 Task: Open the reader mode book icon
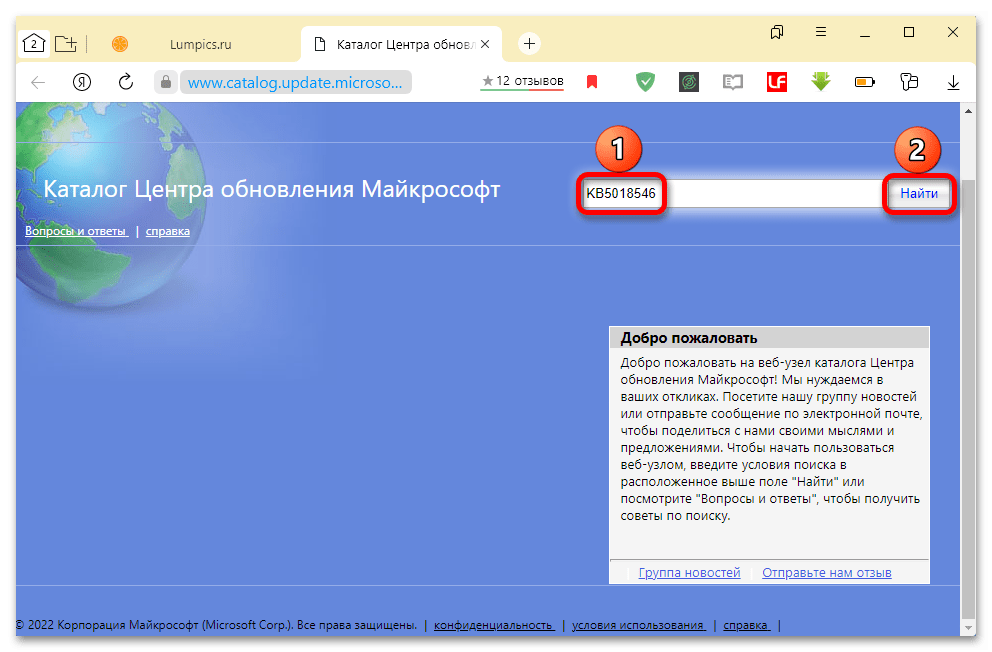coord(733,82)
